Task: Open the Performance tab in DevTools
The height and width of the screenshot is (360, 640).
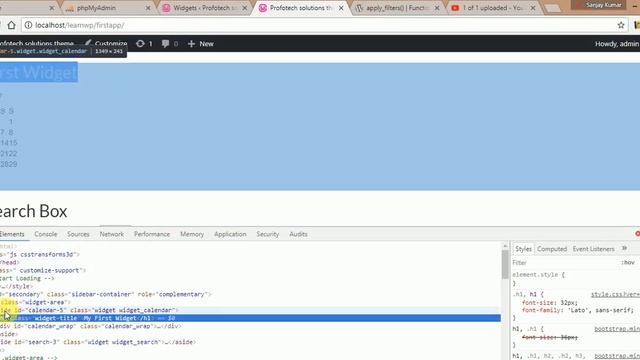Action: [x=152, y=234]
